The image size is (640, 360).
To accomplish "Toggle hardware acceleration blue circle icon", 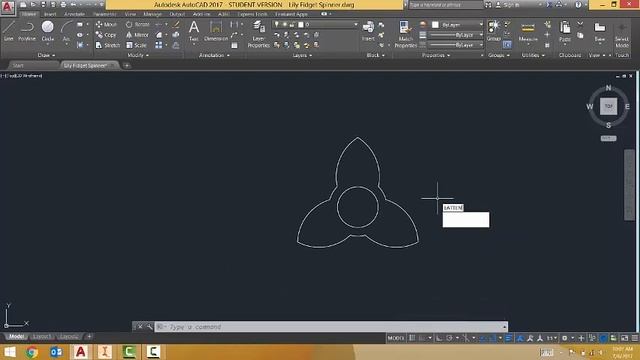I will 603,338.
